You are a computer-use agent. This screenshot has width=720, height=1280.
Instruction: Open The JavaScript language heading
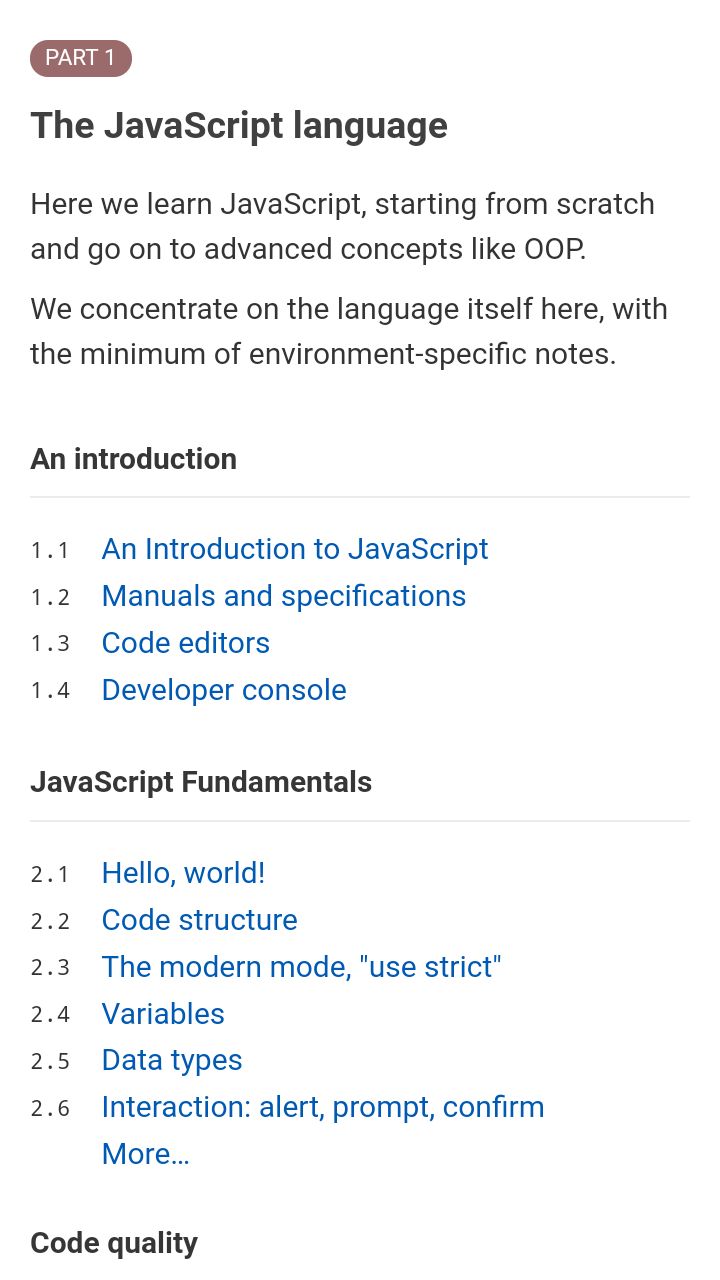pyautogui.click(x=239, y=126)
